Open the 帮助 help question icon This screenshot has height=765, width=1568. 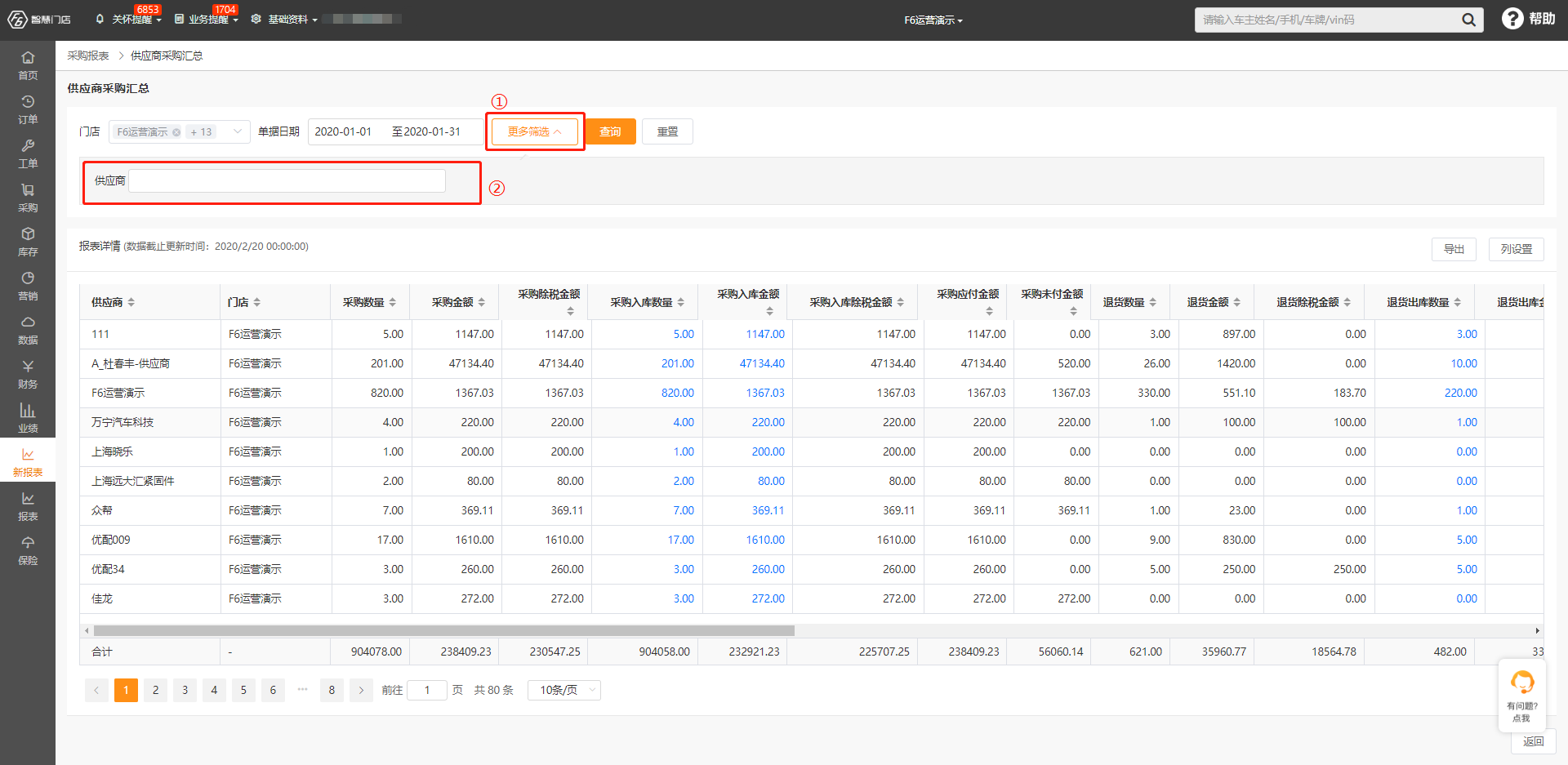[x=1512, y=19]
